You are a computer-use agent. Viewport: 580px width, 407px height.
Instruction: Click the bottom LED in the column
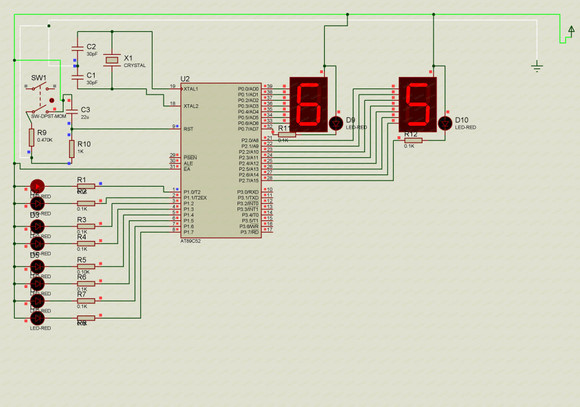coord(37,318)
